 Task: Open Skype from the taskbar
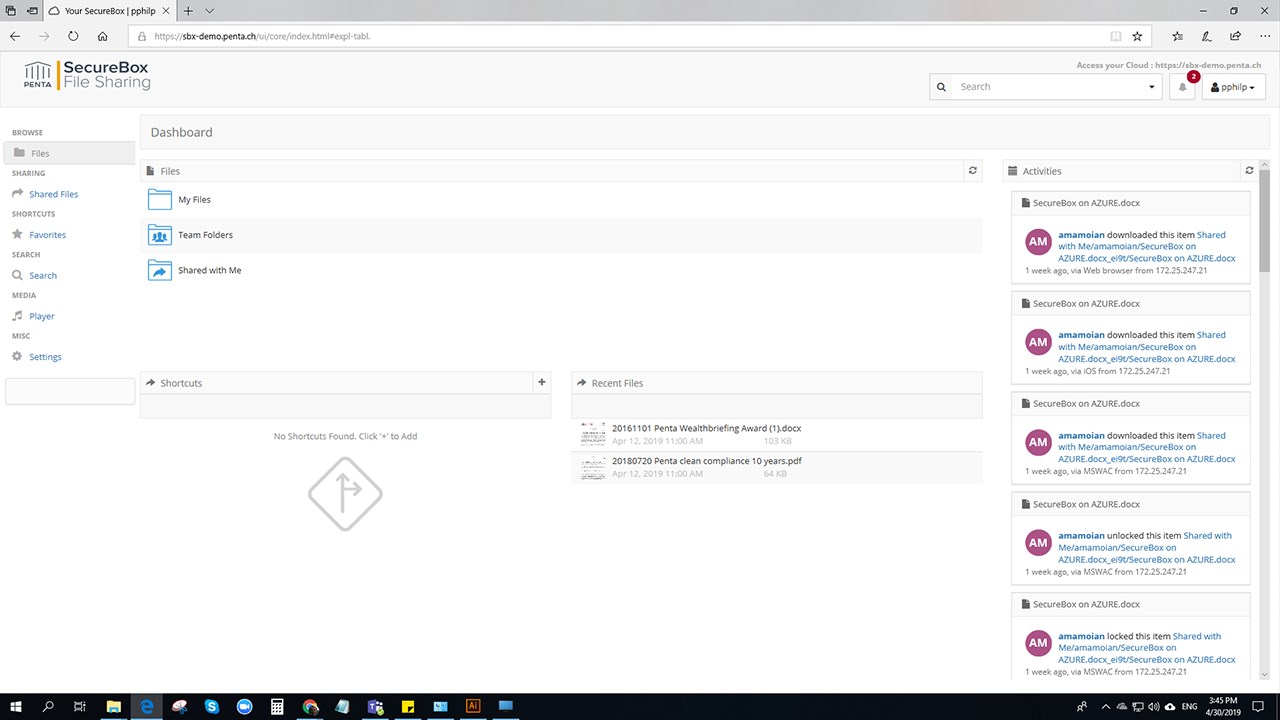point(212,706)
